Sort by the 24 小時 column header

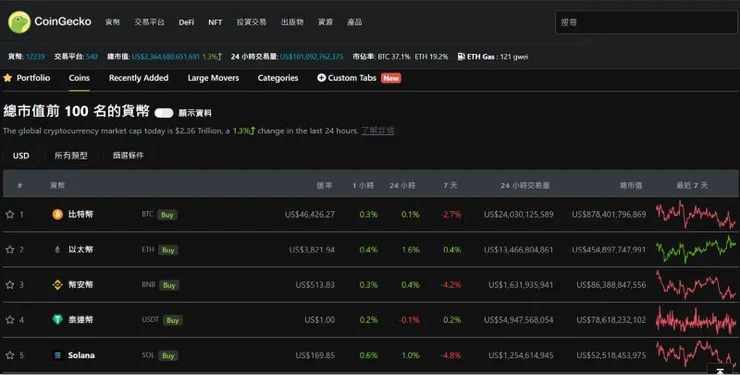403,185
